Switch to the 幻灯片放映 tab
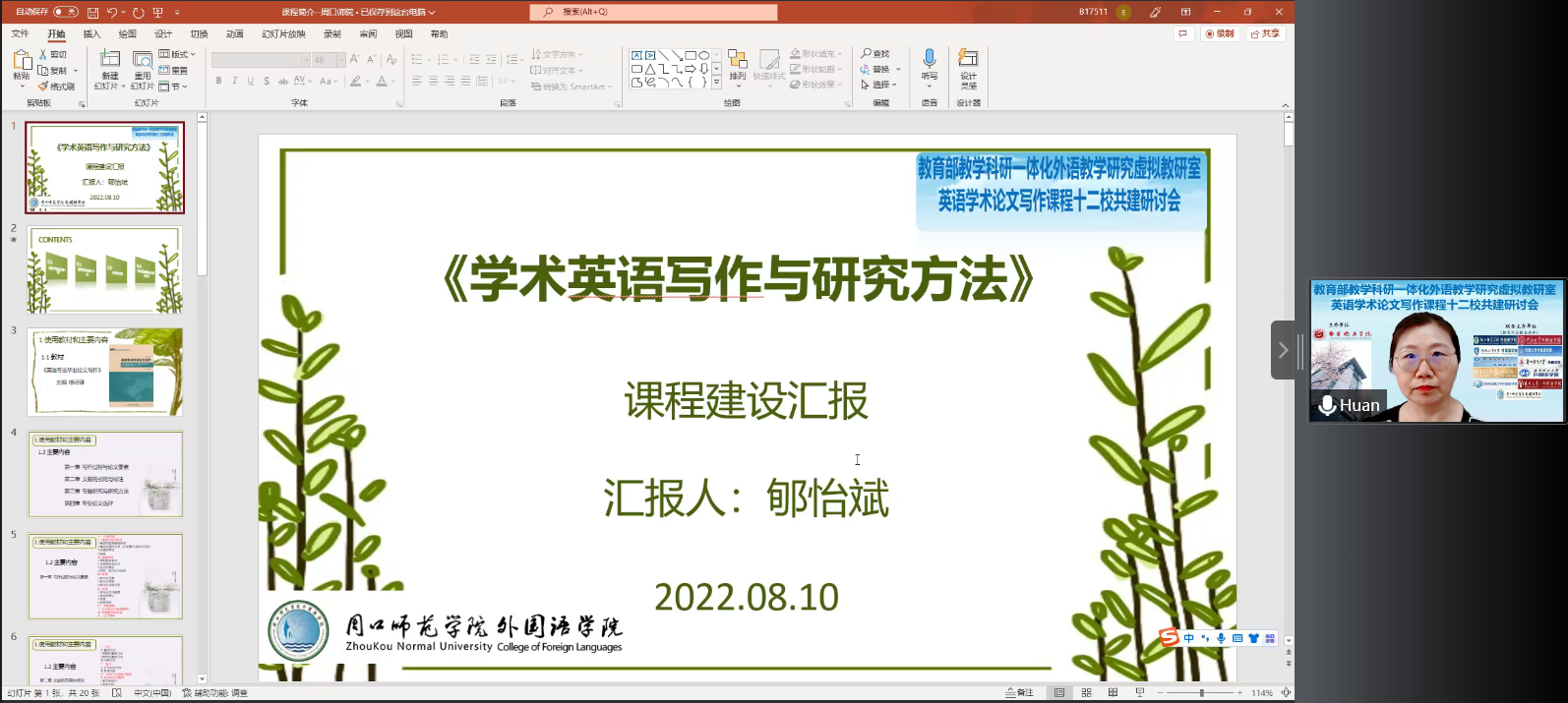This screenshot has width=1568, height=703. coord(283,34)
